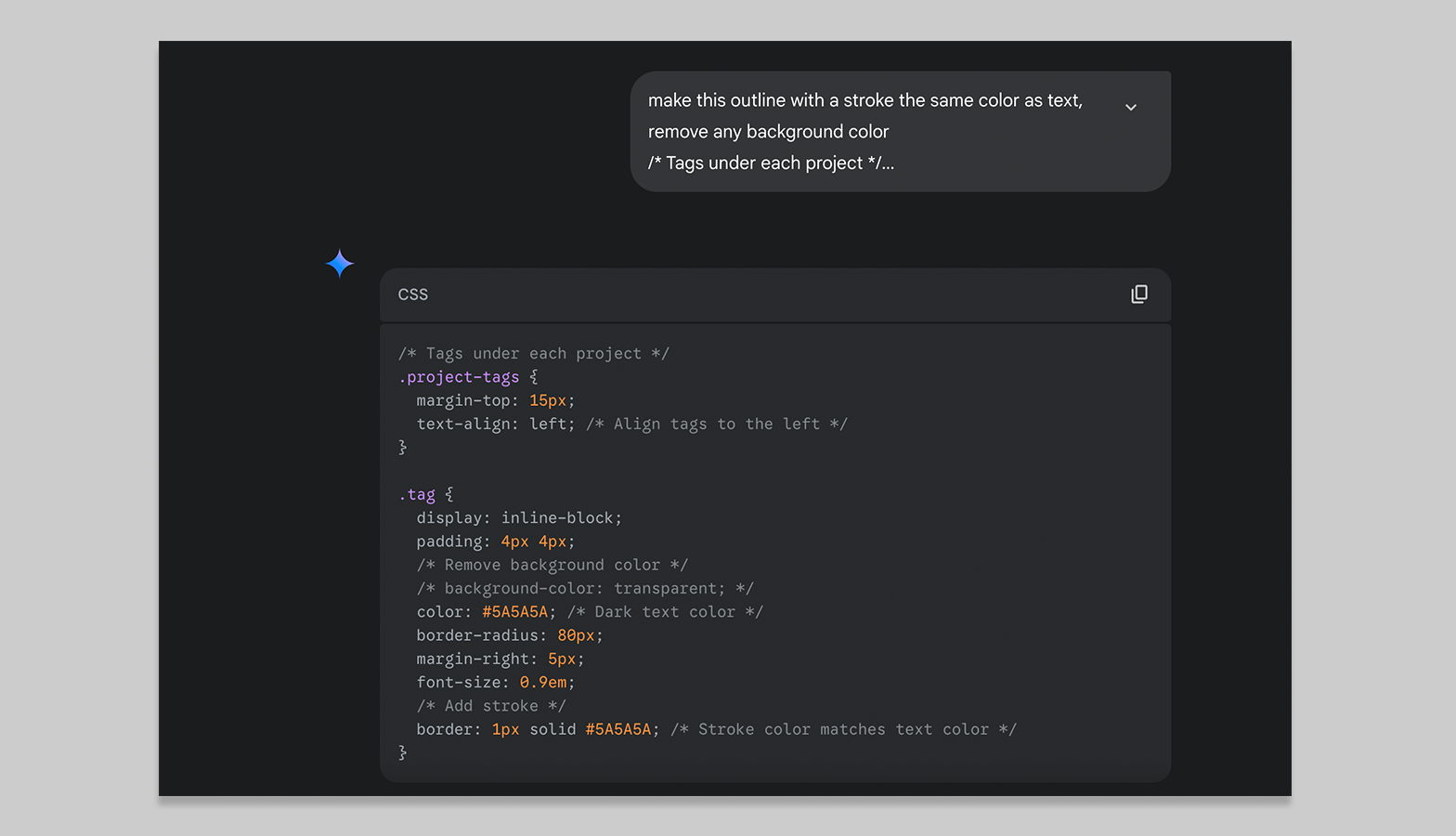Click the user prompt message bubble text
The image size is (1456, 836).
[864, 131]
